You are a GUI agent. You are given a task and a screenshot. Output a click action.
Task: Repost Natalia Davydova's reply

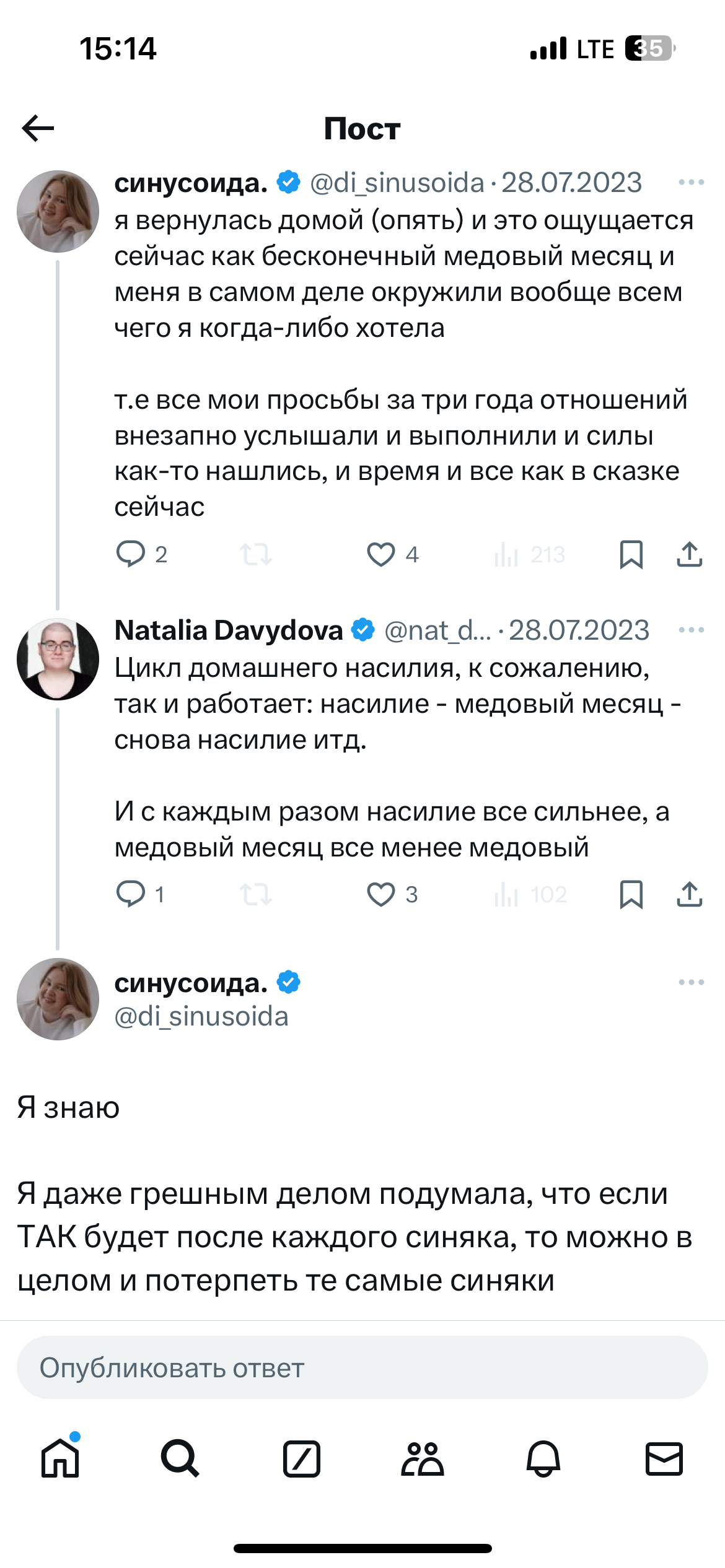coord(256,894)
